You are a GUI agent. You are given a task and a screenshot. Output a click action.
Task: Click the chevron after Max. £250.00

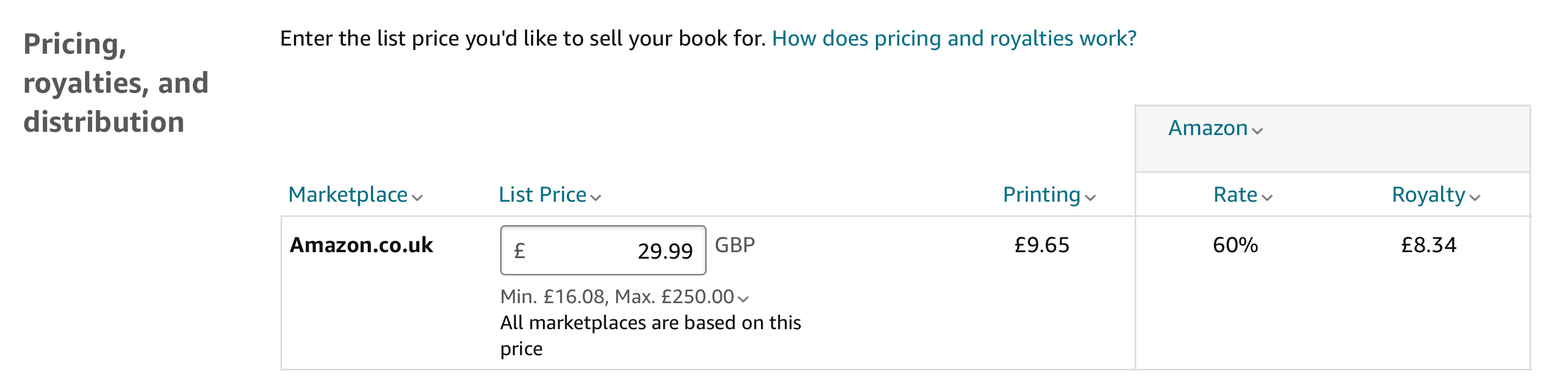click(x=743, y=298)
